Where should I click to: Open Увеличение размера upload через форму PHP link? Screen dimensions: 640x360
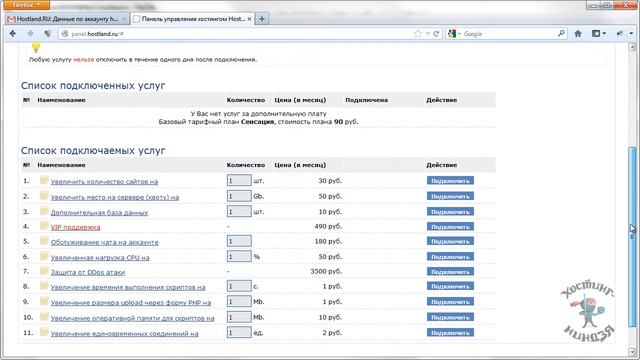click(131, 303)
